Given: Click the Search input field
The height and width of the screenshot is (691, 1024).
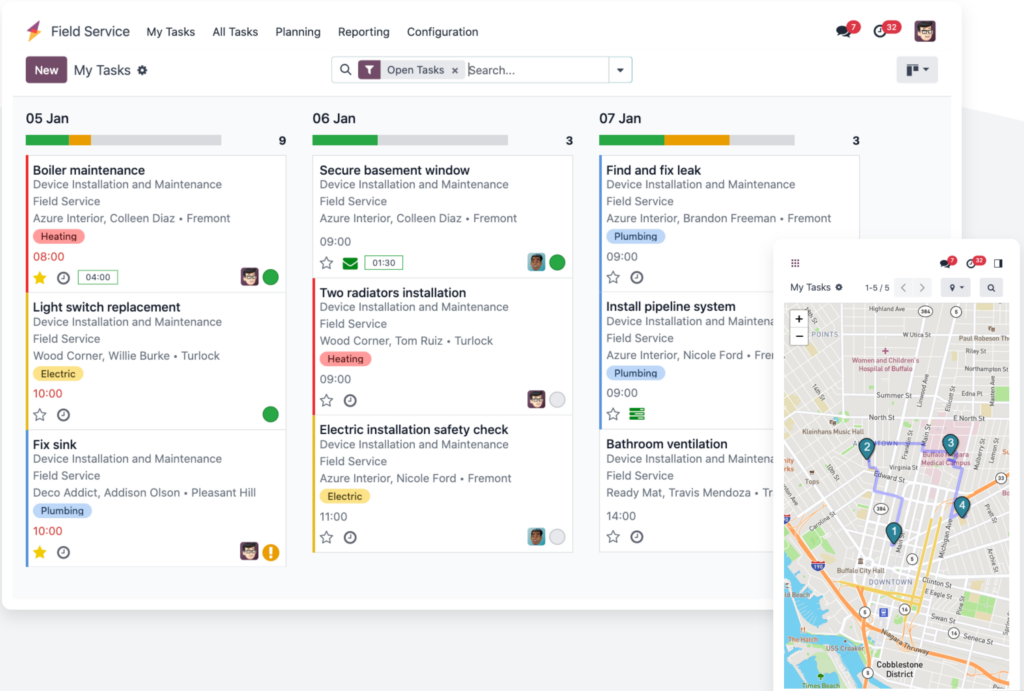Looking at the screenshot, I should tap(535, 70).
